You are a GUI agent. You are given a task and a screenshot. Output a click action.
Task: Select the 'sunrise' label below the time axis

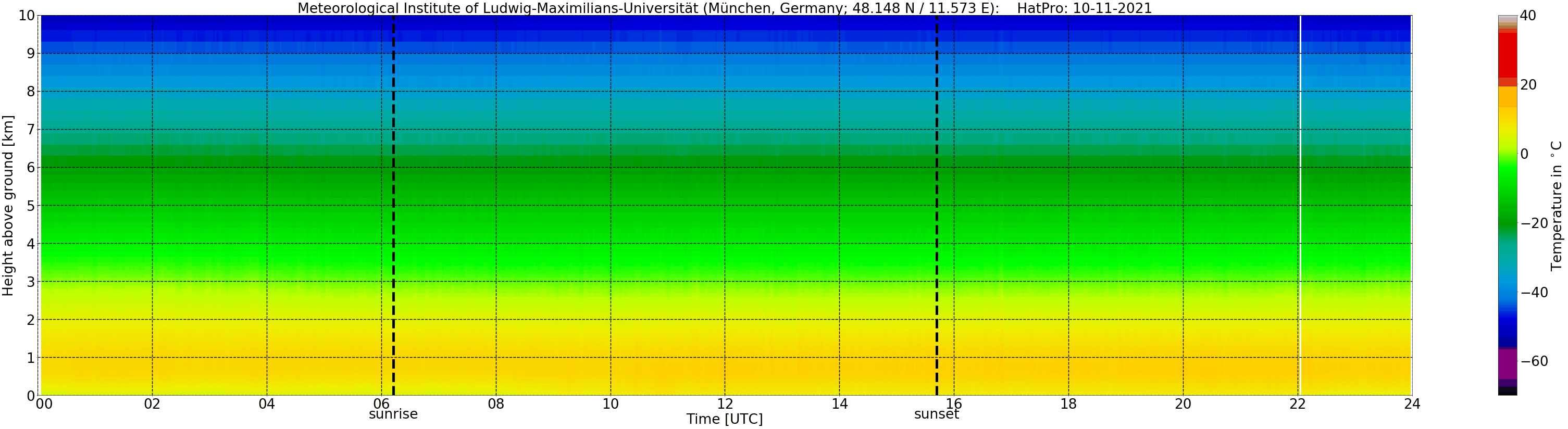pyautogui.click(x=393, y=414)
